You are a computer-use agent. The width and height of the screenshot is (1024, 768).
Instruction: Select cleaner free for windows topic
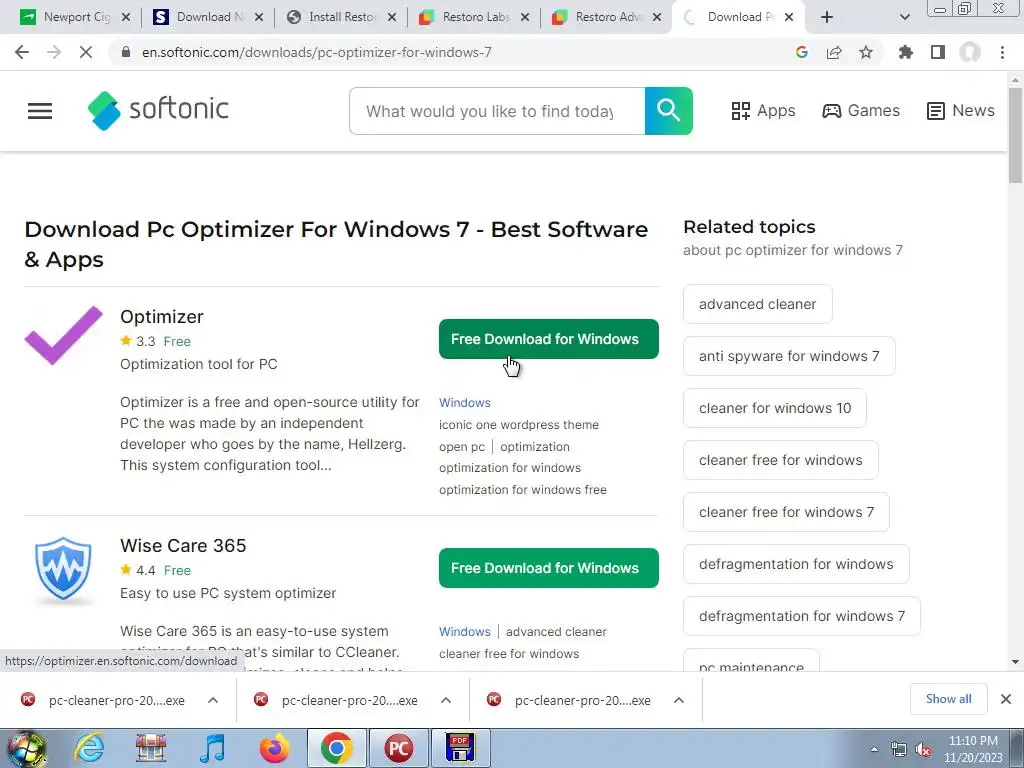(780, 460)
